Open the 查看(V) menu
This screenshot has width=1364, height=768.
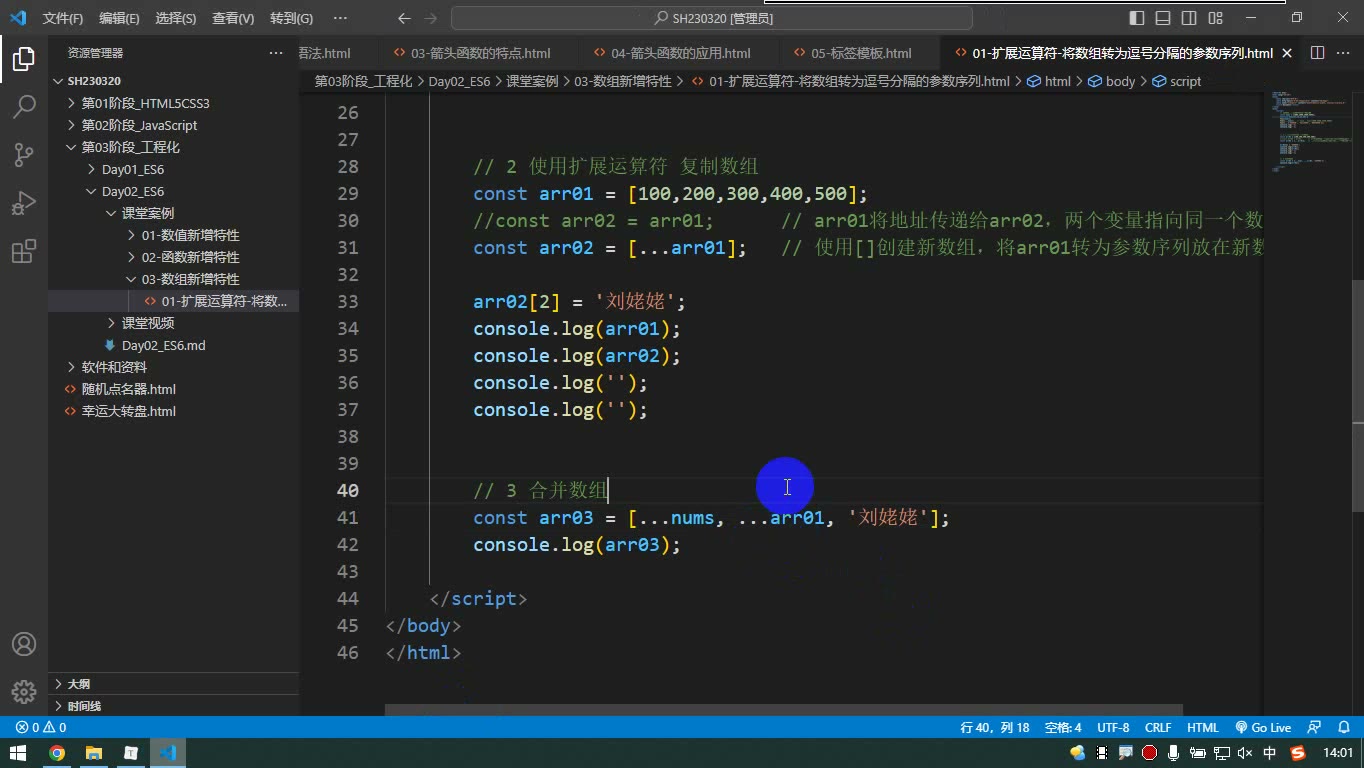click(x=233, y=18)
